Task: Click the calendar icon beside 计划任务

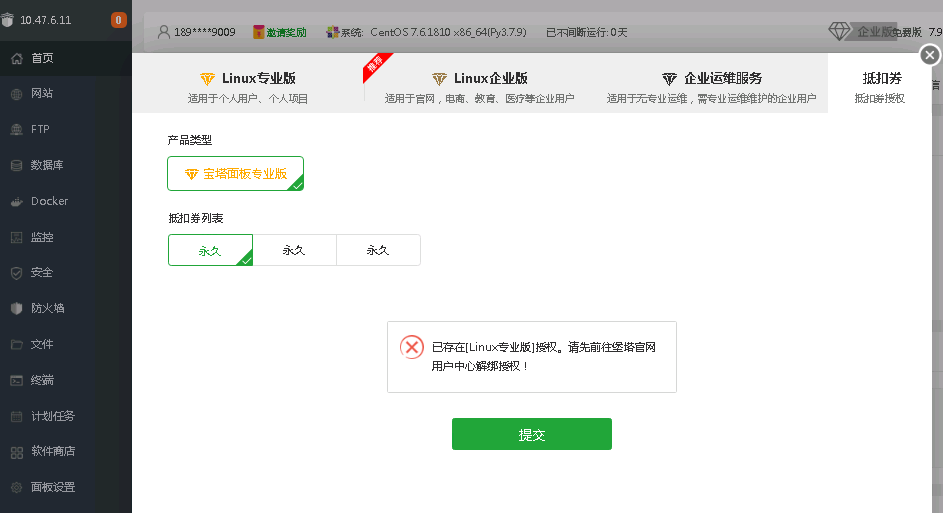Action: click(x=16, y=416)
